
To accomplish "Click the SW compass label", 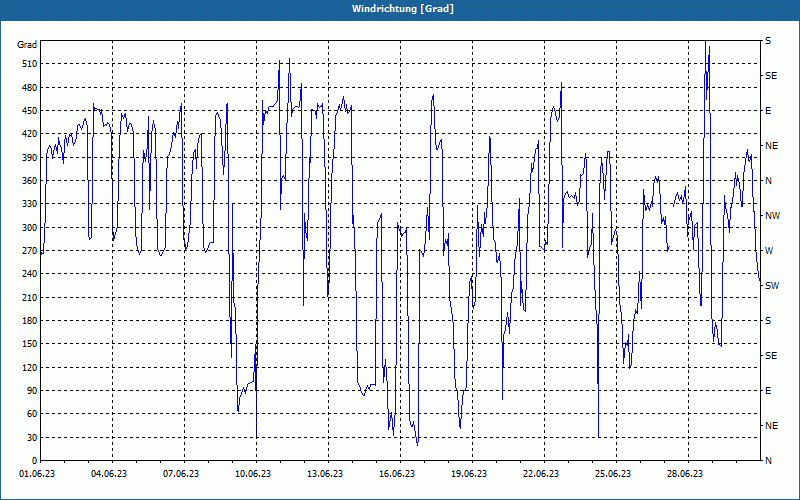I will click(x=772, y=286).
